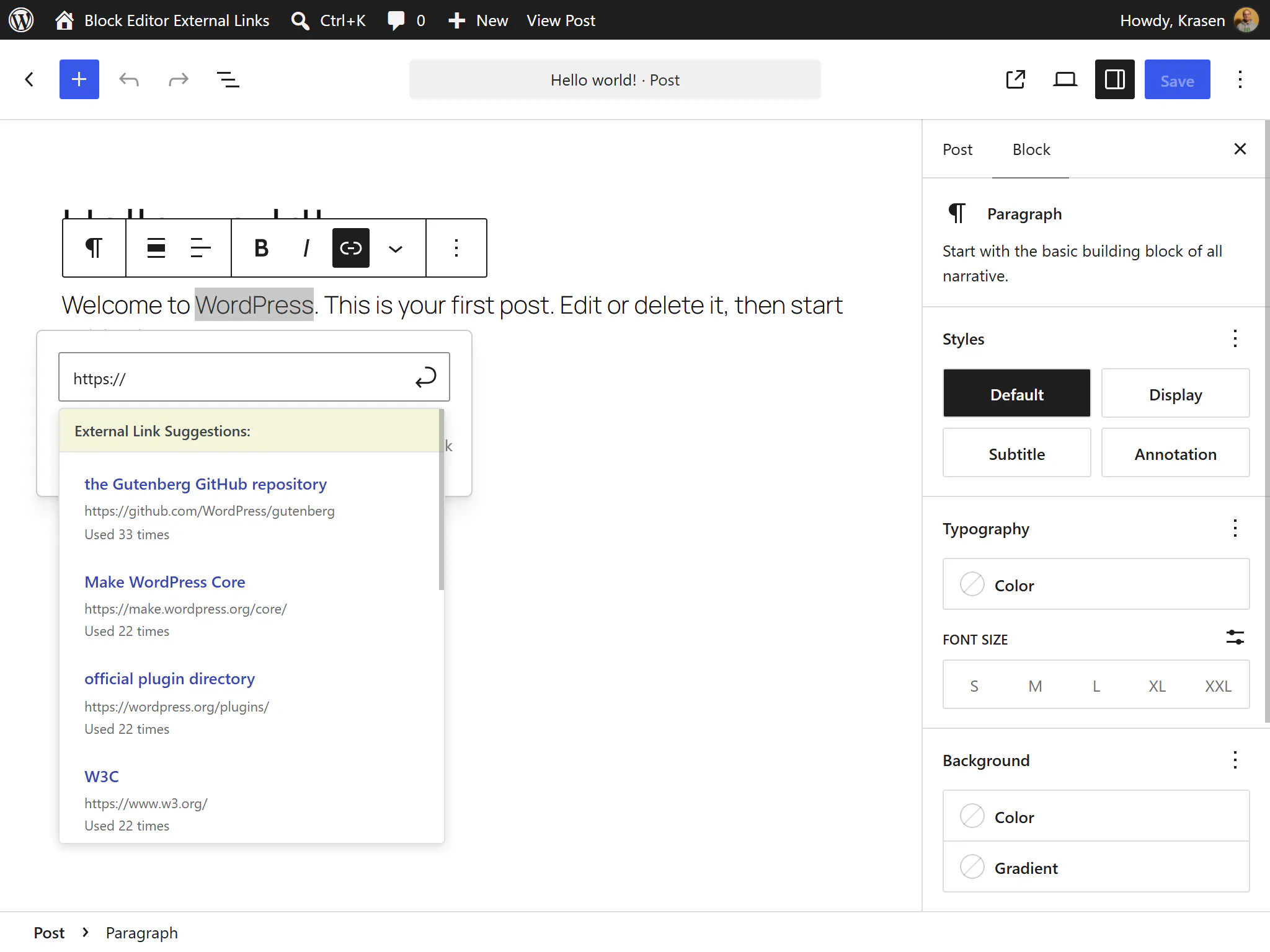
Task: Click the blue Save button
Action: tap(1178, 79)
